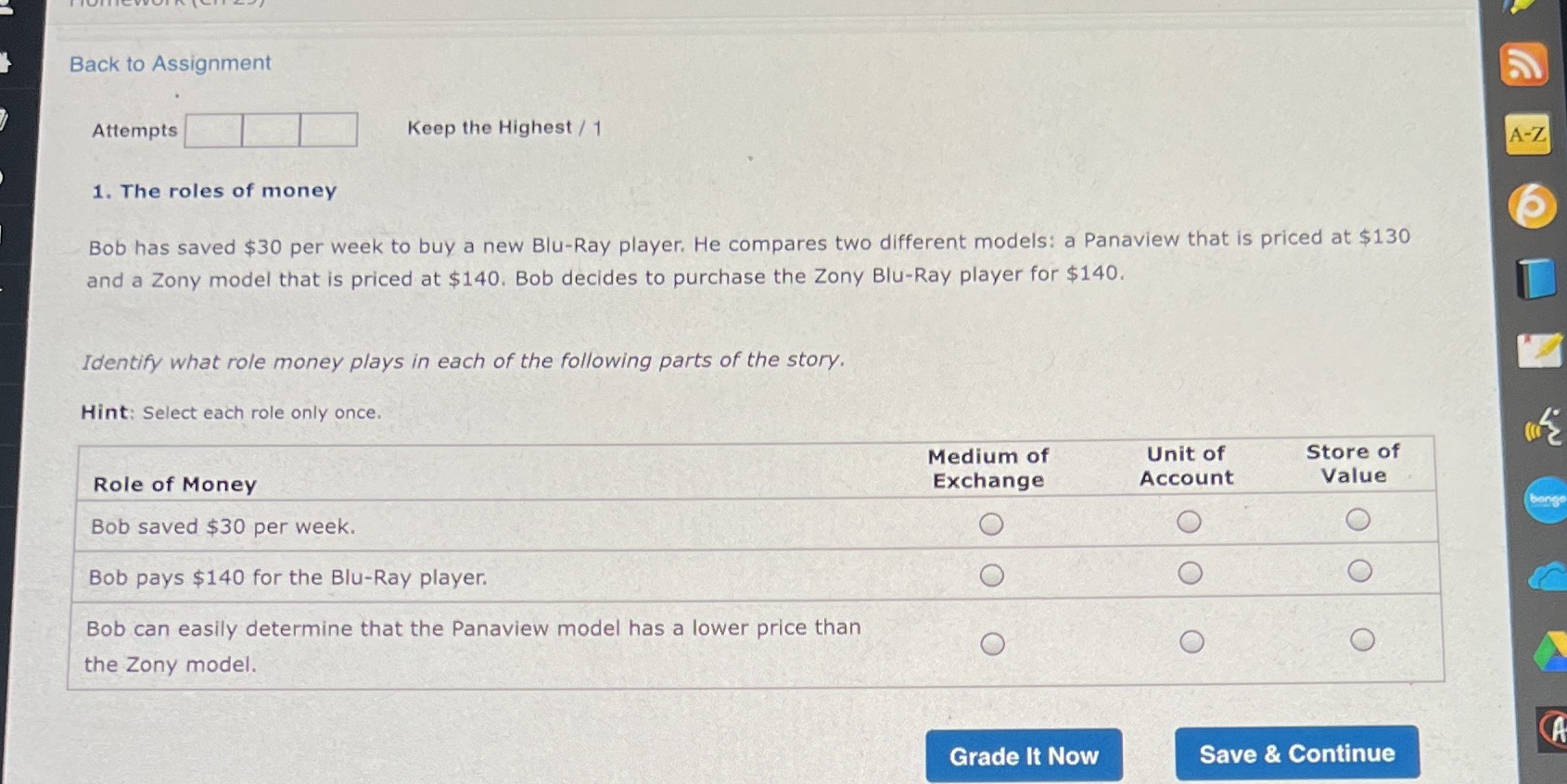
Task: Select Medium of Exchange for 'Bob pays $140'
Action: (991, 575)
